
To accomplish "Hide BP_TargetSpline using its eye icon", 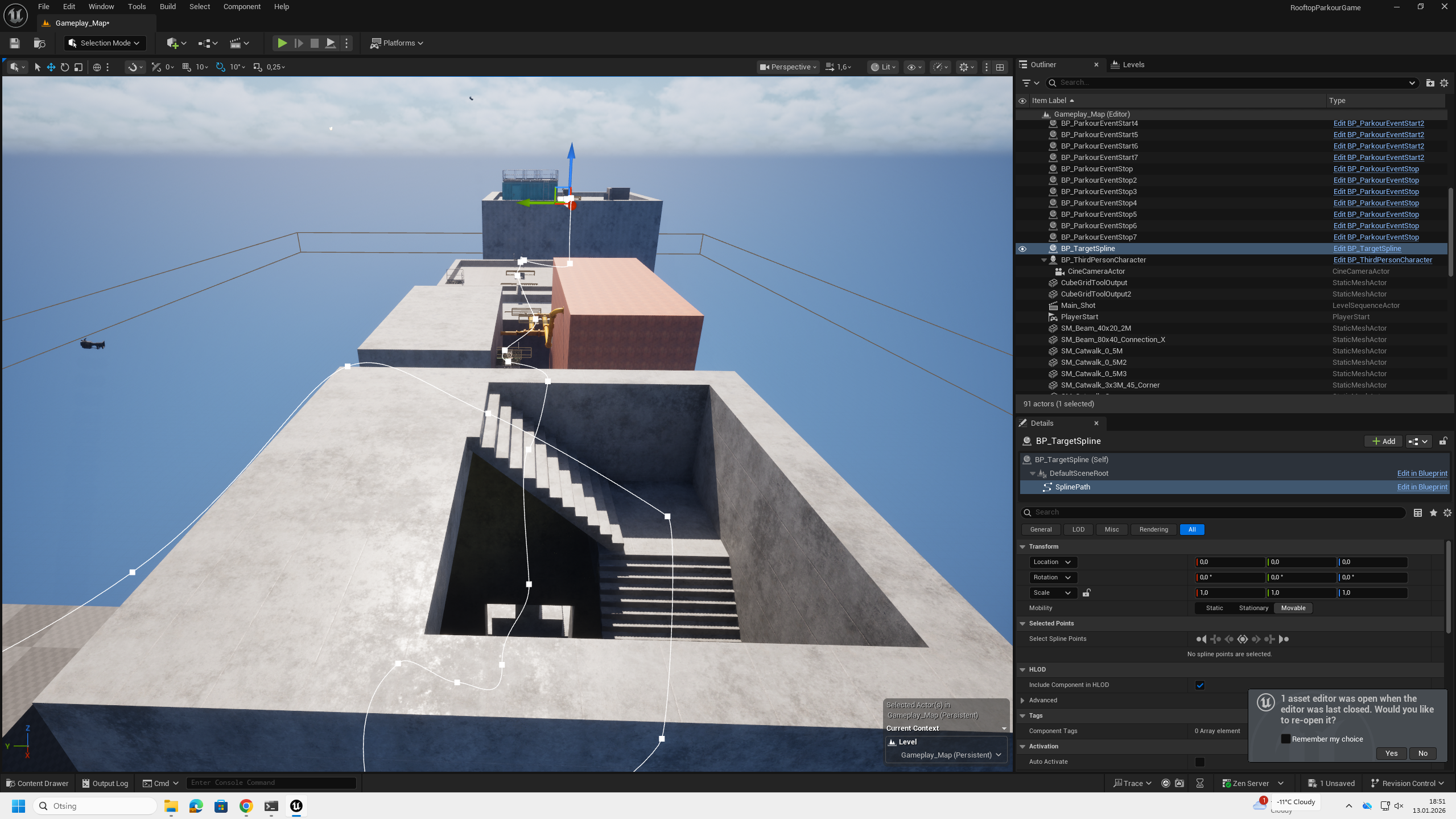I will 1022,249.
